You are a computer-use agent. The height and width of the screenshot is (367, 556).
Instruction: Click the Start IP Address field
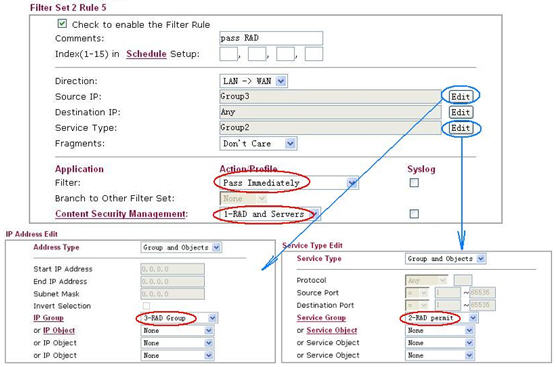[172, 269]
